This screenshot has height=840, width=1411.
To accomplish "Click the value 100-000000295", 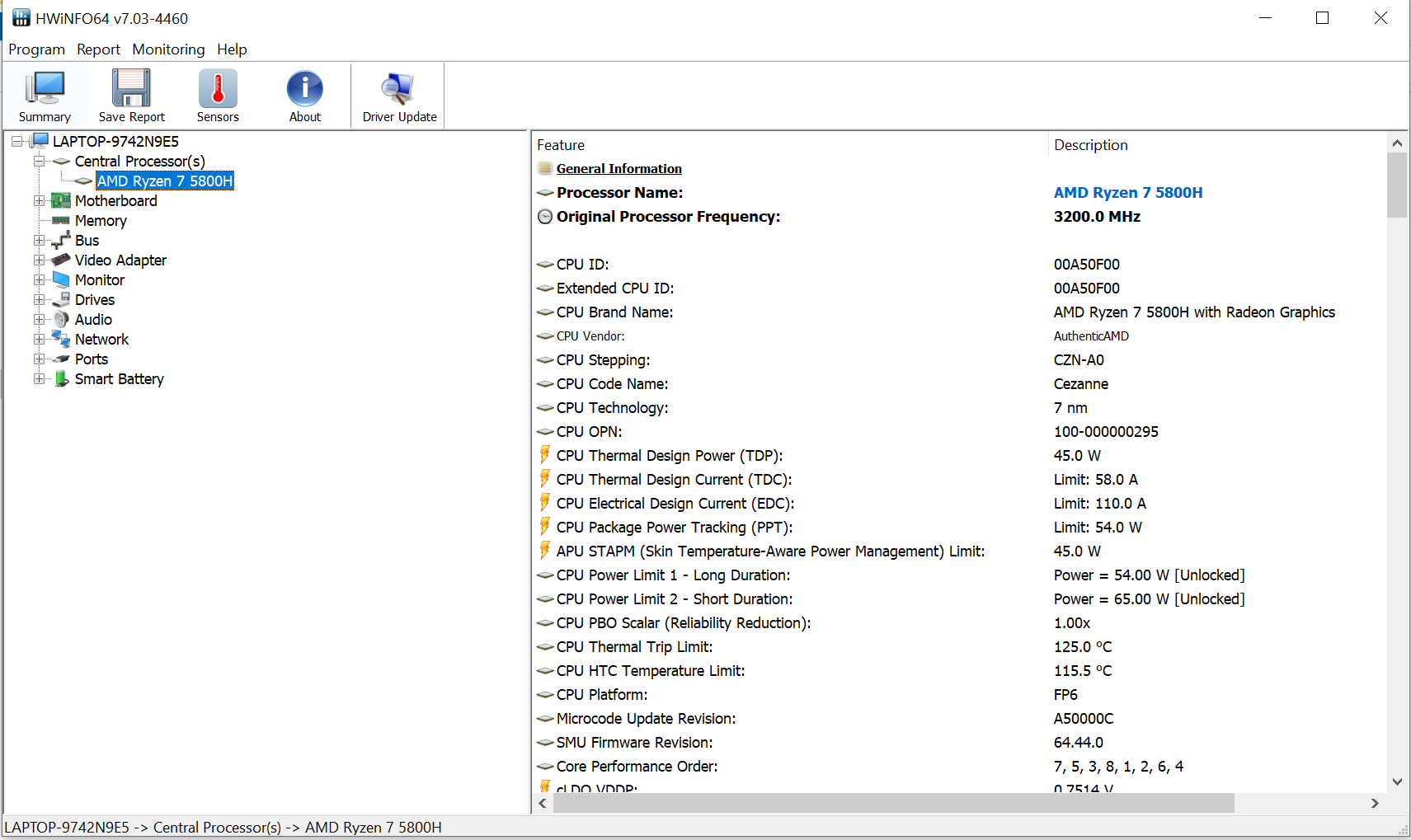I will coord(1106,432).
